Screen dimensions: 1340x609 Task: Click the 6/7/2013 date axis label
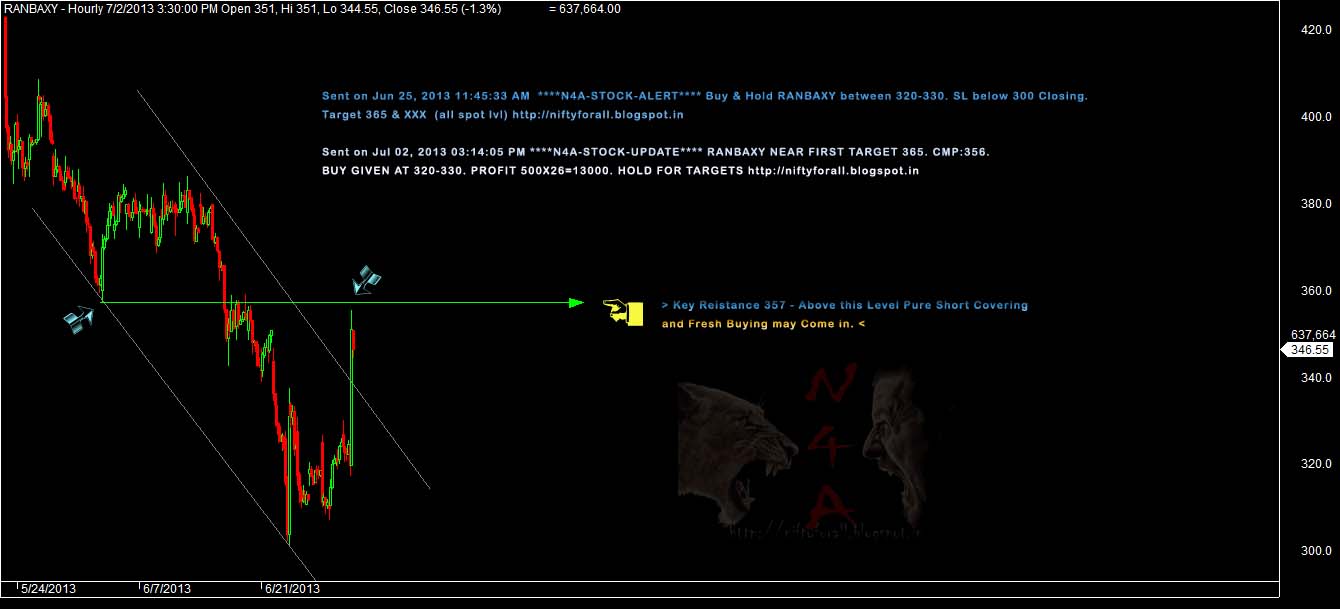tap(166, 589)
